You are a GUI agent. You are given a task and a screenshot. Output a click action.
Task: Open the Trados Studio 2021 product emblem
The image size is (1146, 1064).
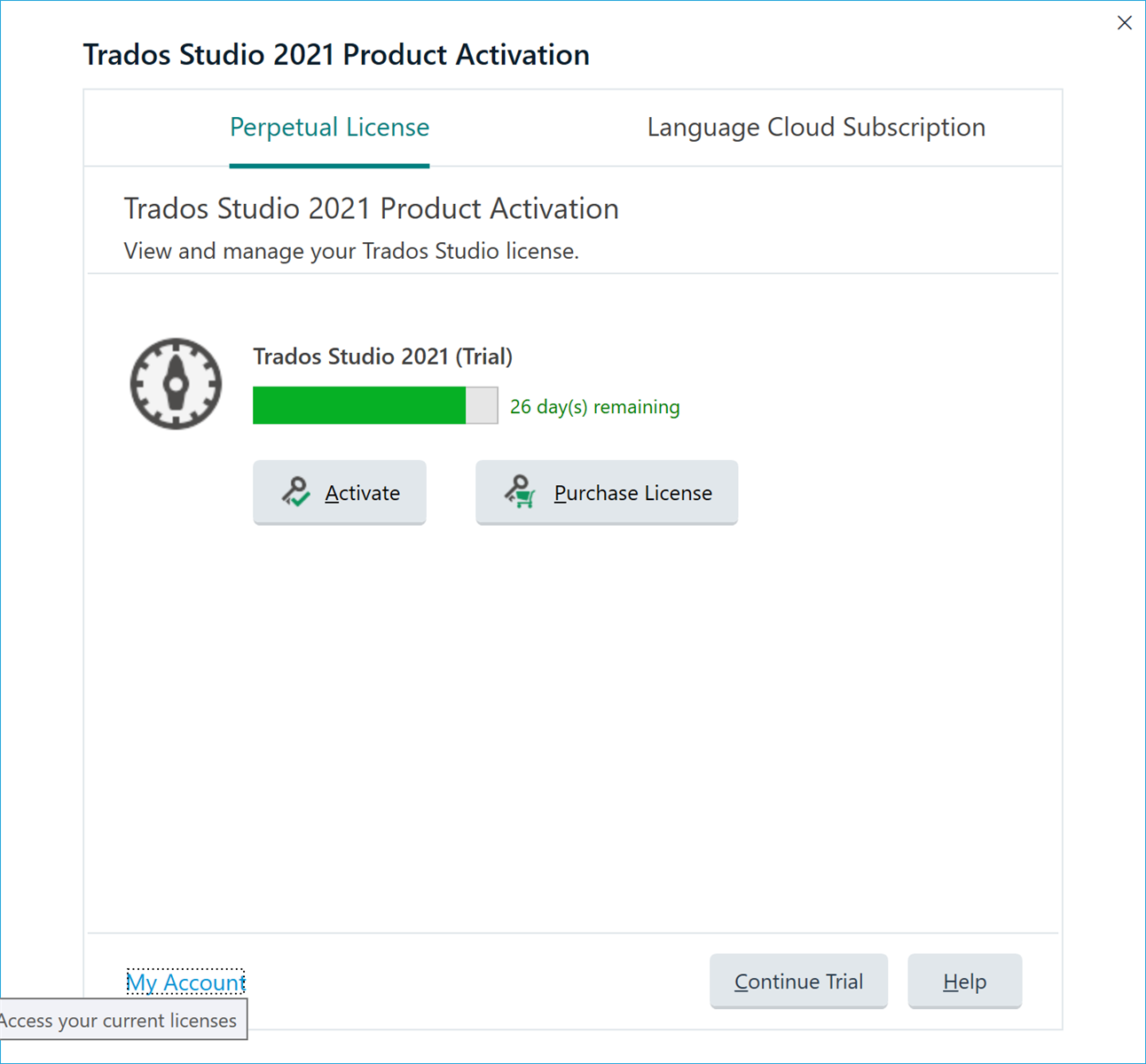click(176, 383)
